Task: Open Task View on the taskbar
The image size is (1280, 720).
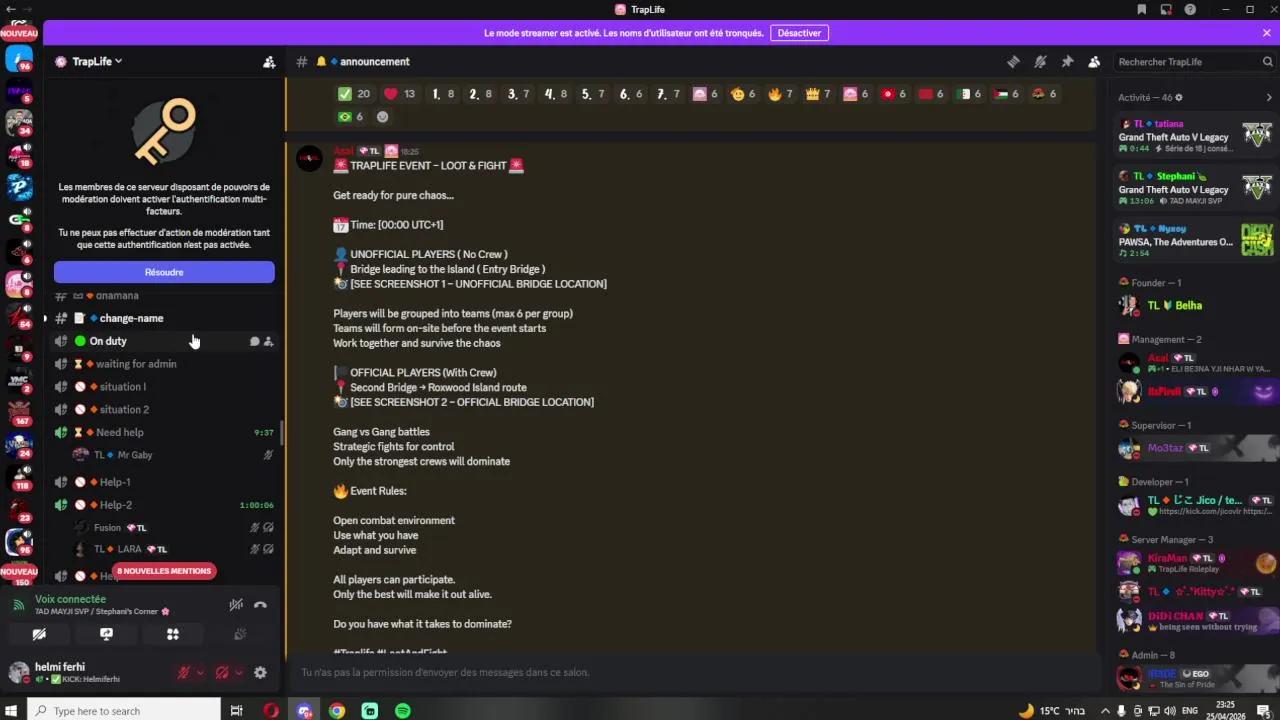Action: pyautogui.click(x=237, y=711)
